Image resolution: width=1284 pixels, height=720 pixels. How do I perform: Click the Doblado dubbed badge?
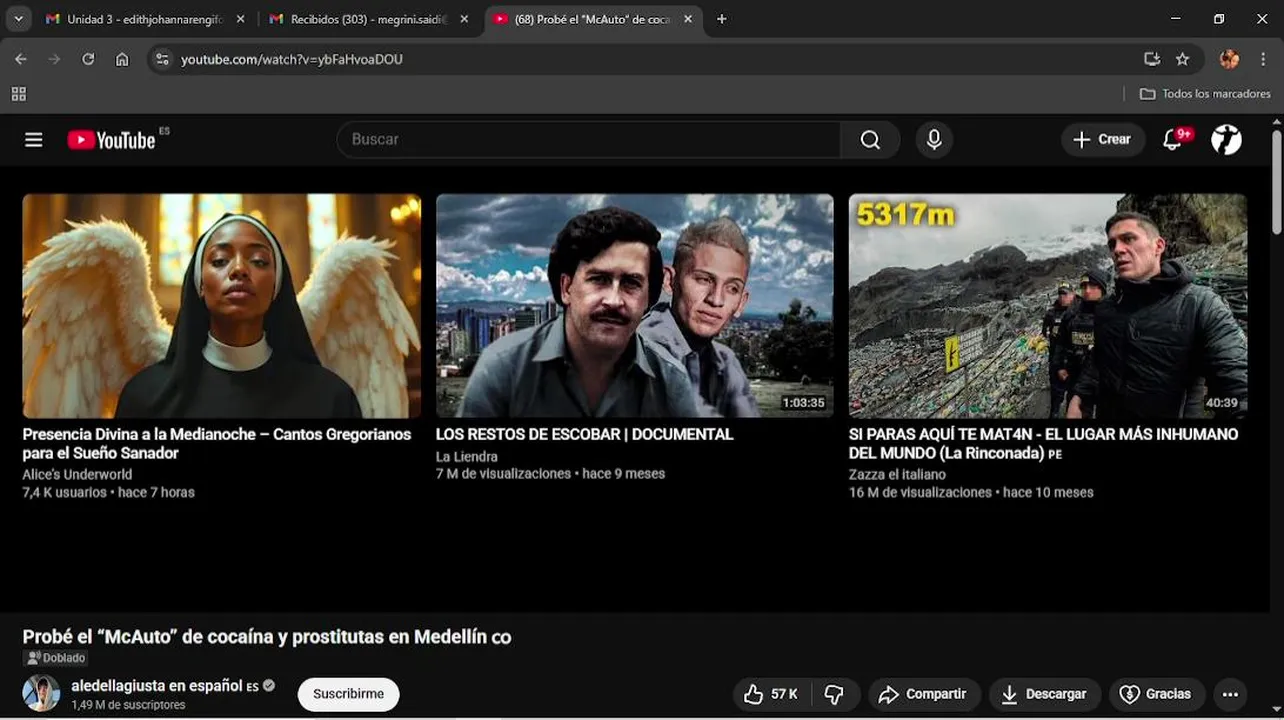click(x=56, y=658)
